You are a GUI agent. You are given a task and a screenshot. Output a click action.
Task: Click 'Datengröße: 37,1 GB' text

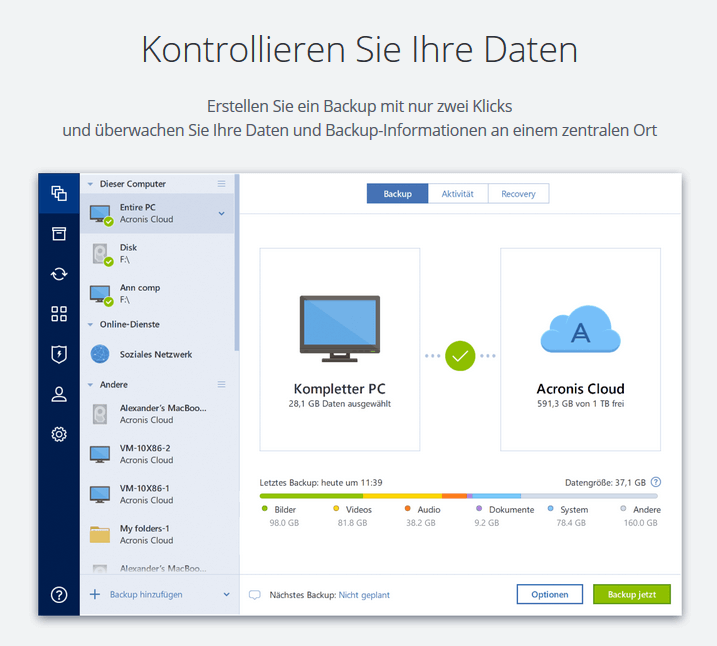(605, 482)
